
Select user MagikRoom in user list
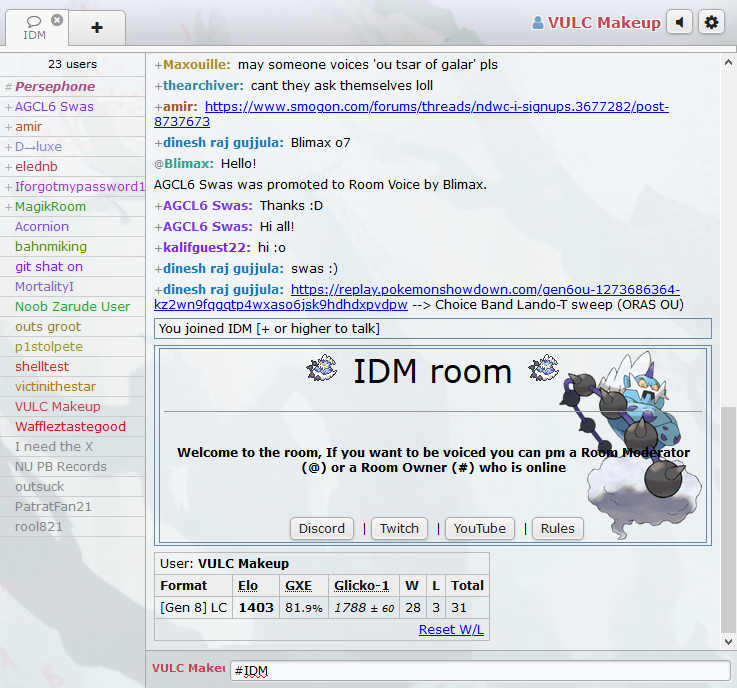point(72,206)
